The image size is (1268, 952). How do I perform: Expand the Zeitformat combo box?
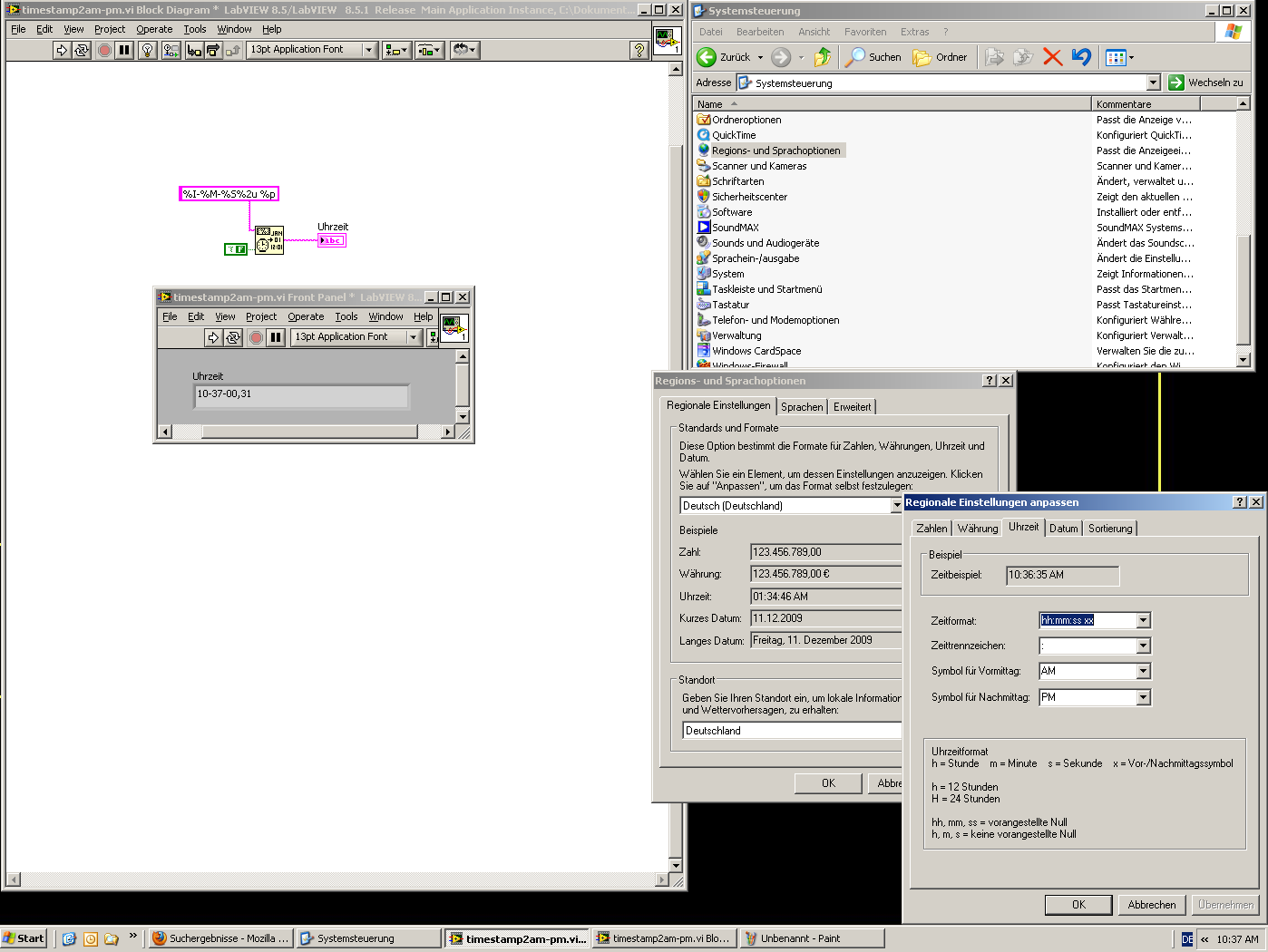click(x=1143, y=621)
